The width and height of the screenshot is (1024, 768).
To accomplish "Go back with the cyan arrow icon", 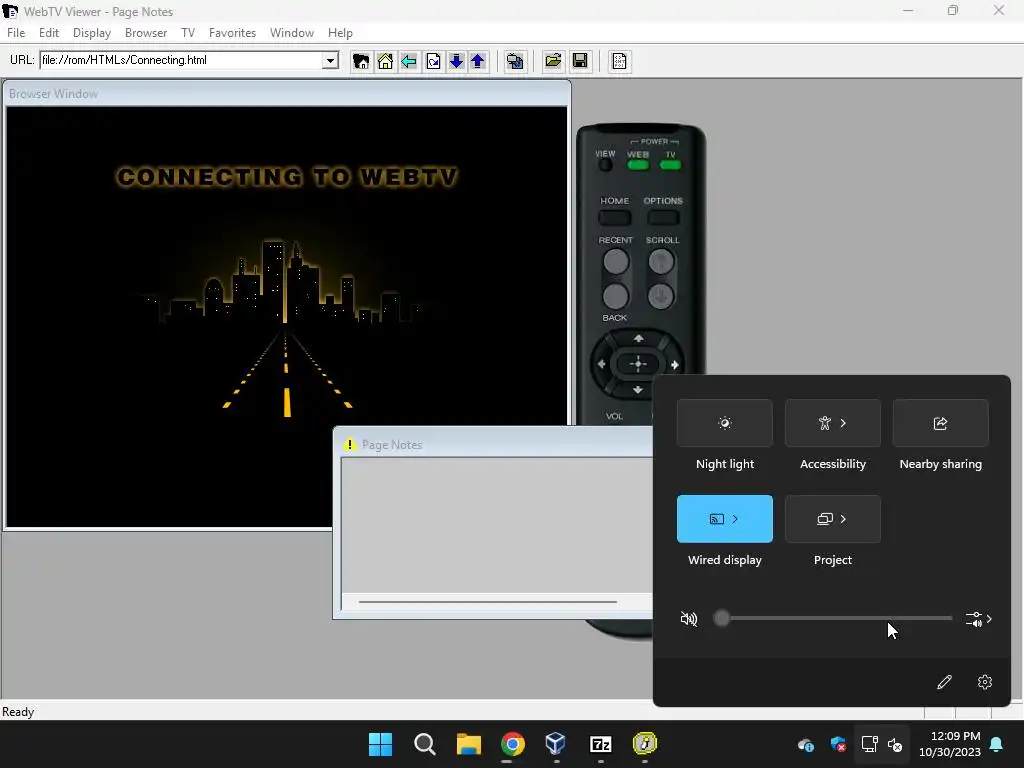I will pos(409,61).
